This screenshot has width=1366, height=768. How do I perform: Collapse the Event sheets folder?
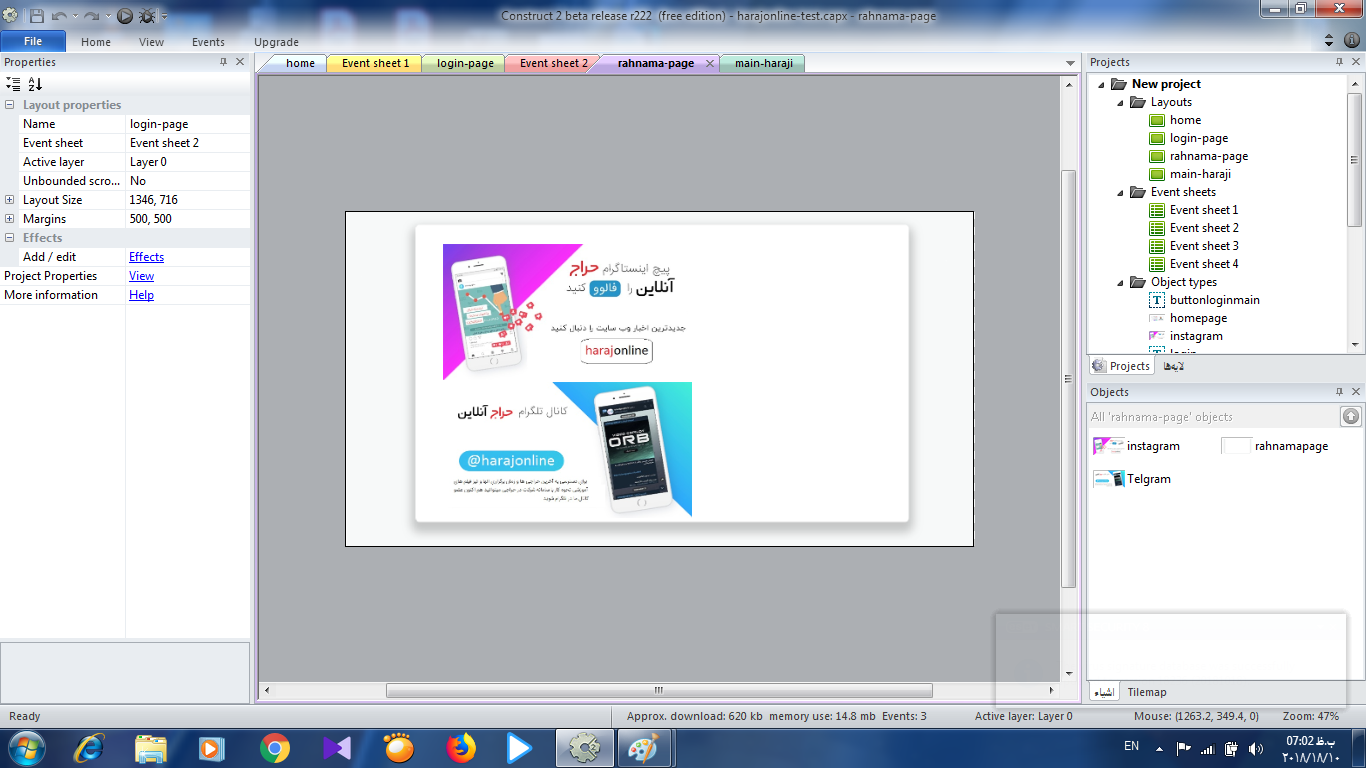click(x=1121, y=192)
